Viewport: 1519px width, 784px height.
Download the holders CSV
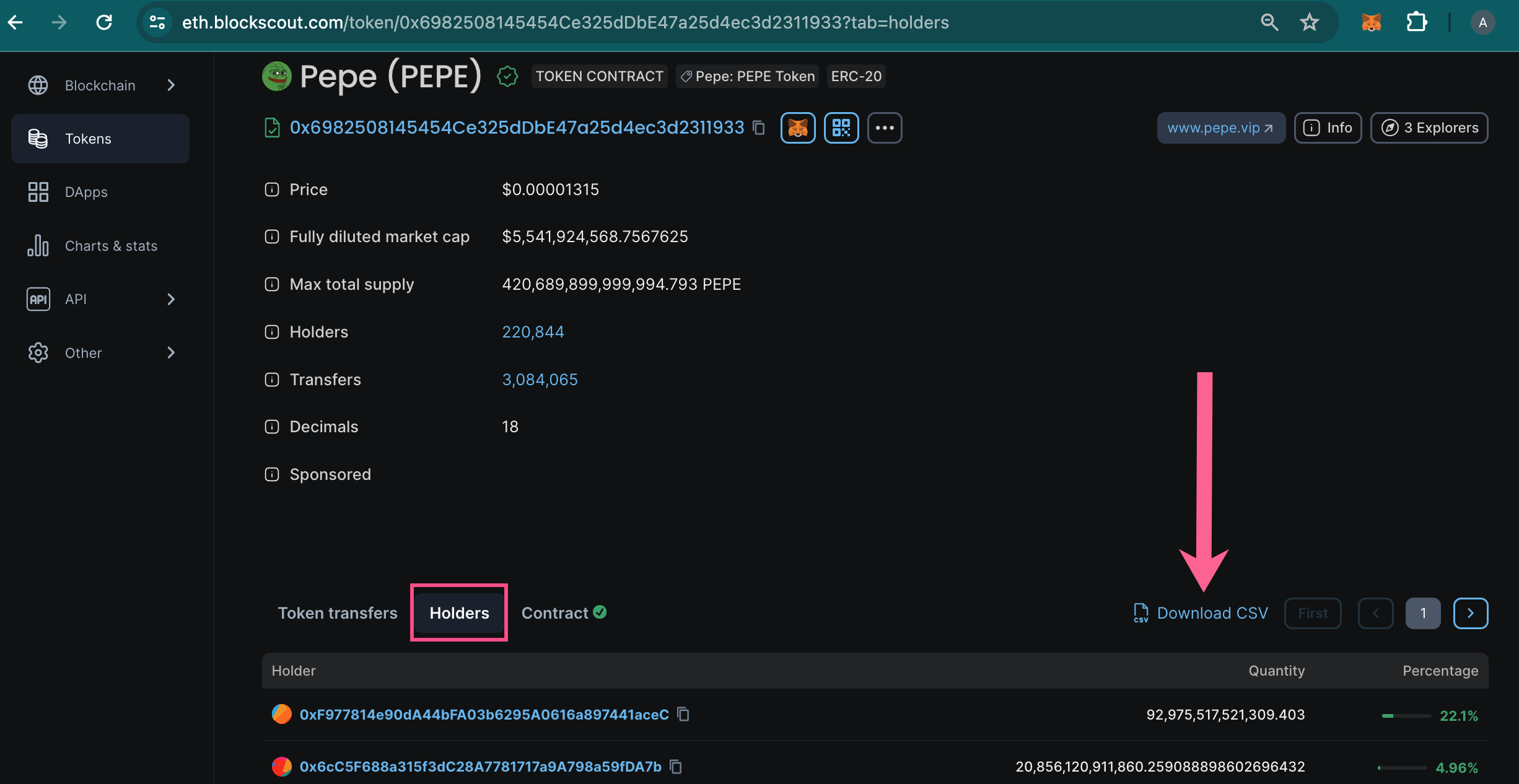1200,613
